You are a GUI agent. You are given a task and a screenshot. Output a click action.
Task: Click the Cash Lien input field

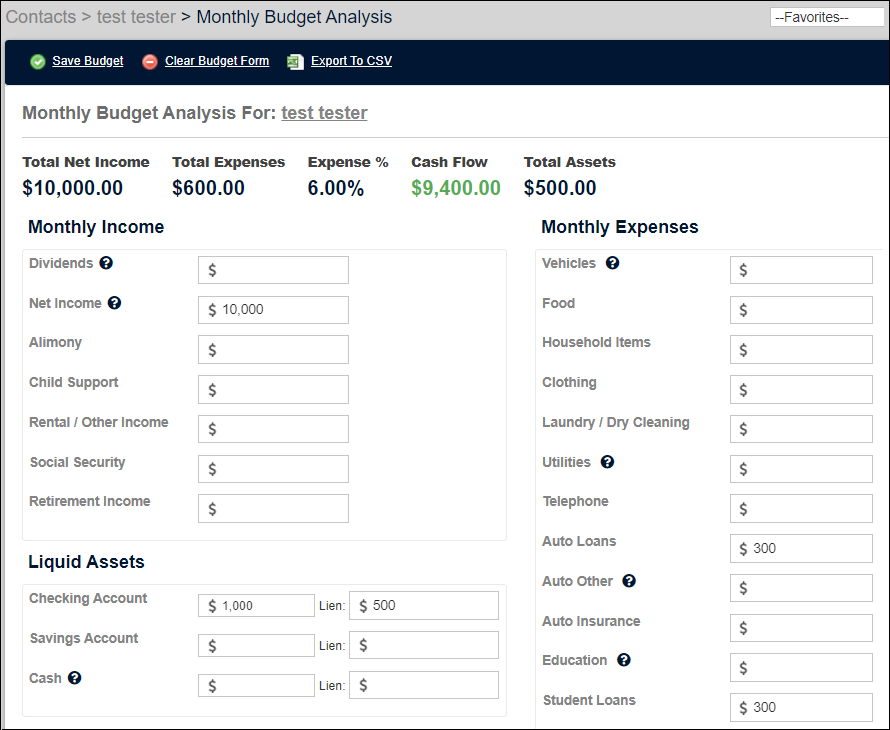click(x=424, y=685)
